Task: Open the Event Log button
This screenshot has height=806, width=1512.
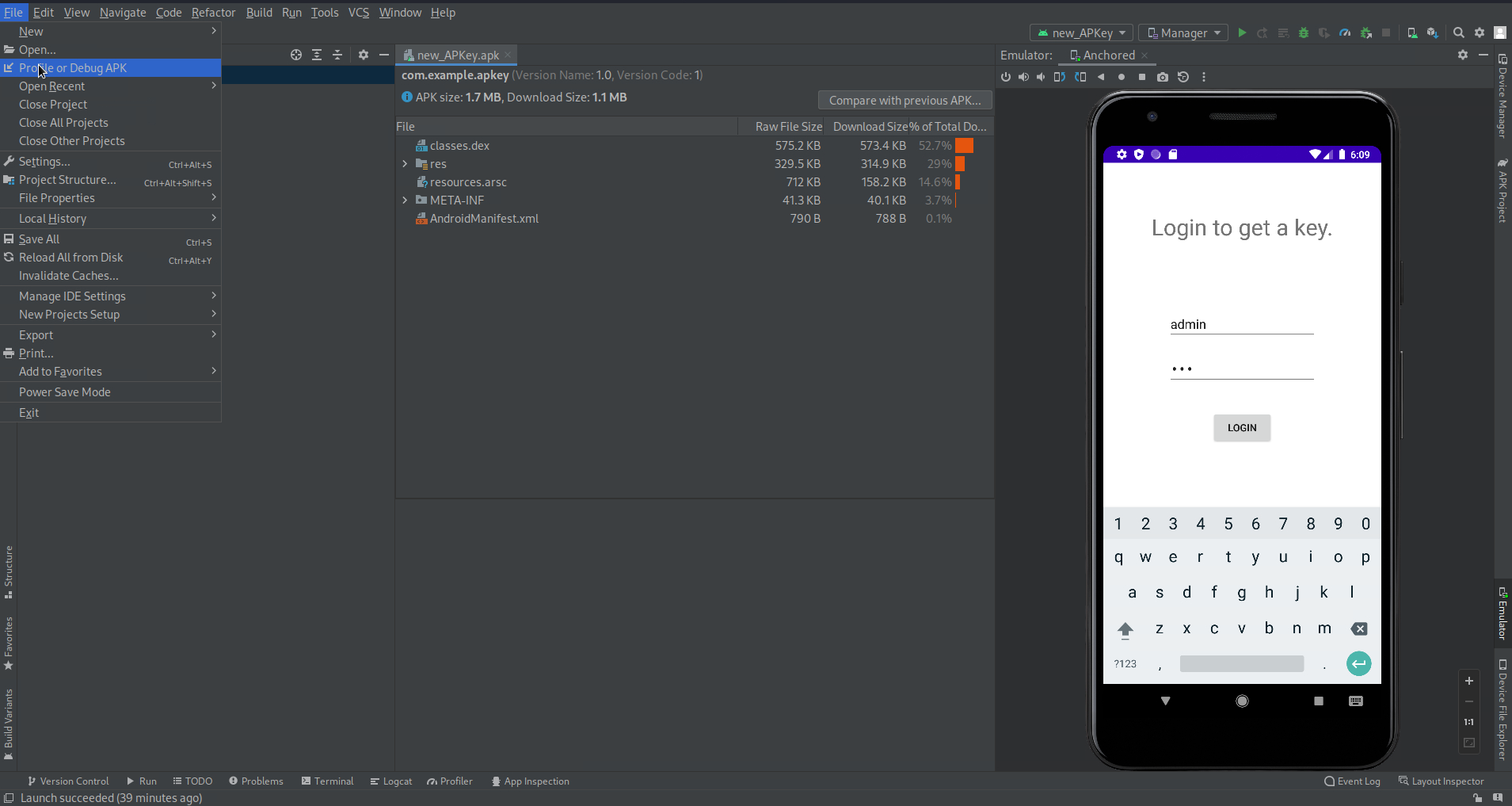Action: (1352, 781)
